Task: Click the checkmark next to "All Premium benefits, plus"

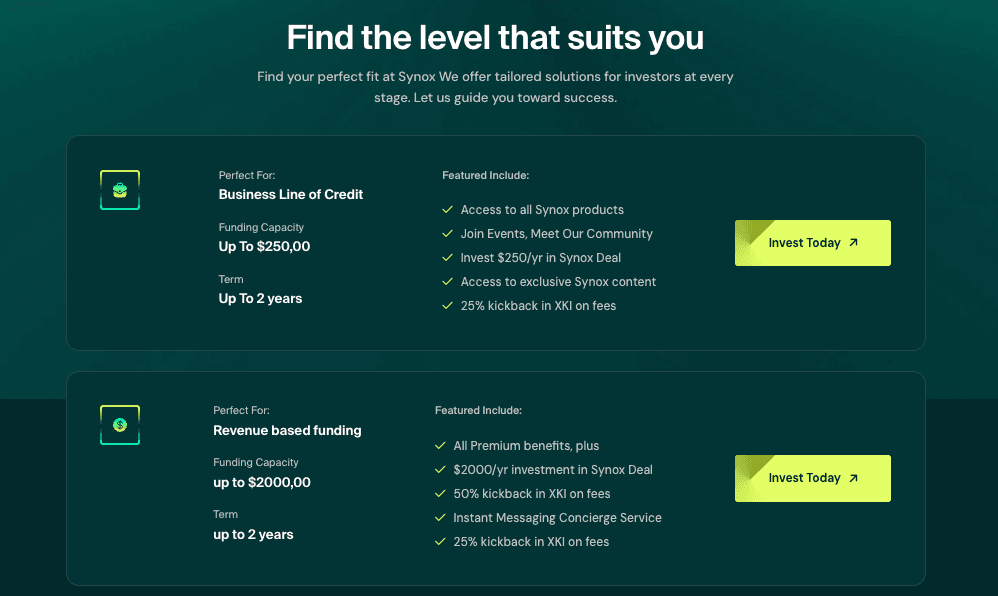Action: (x=441, y=446)
